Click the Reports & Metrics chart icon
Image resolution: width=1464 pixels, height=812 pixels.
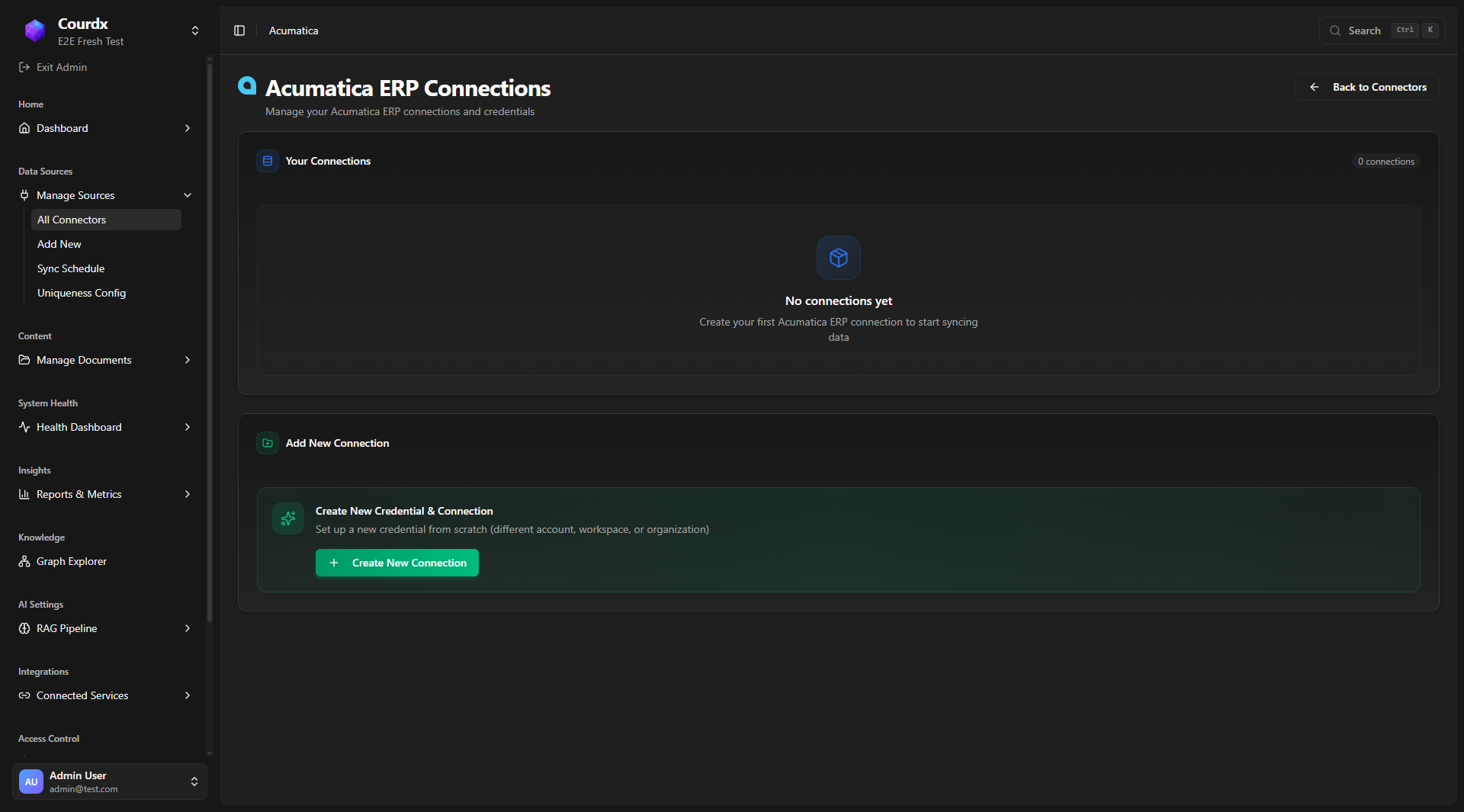(x=24, y=494)
